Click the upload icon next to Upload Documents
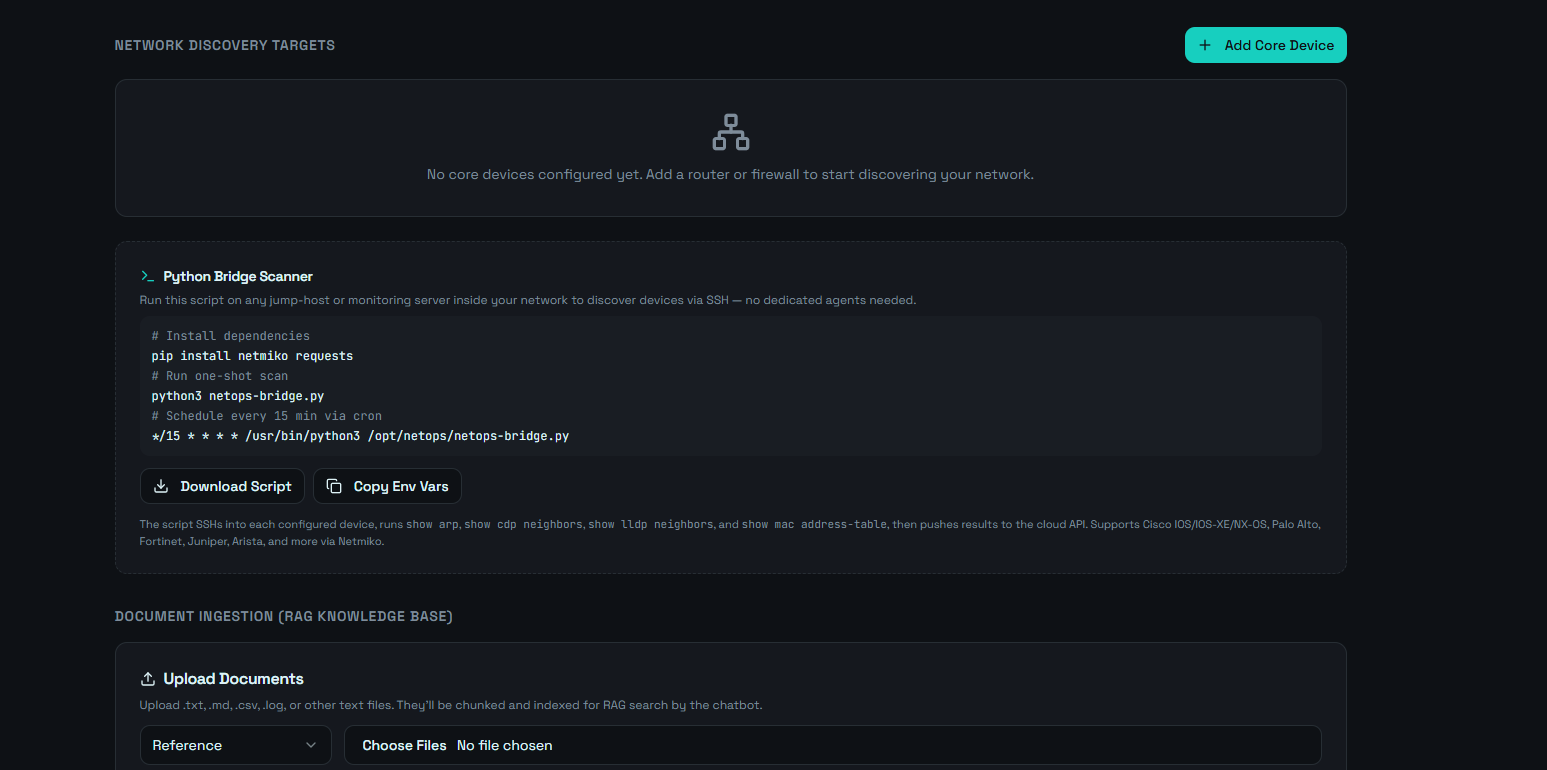 [x=148, y=678]
